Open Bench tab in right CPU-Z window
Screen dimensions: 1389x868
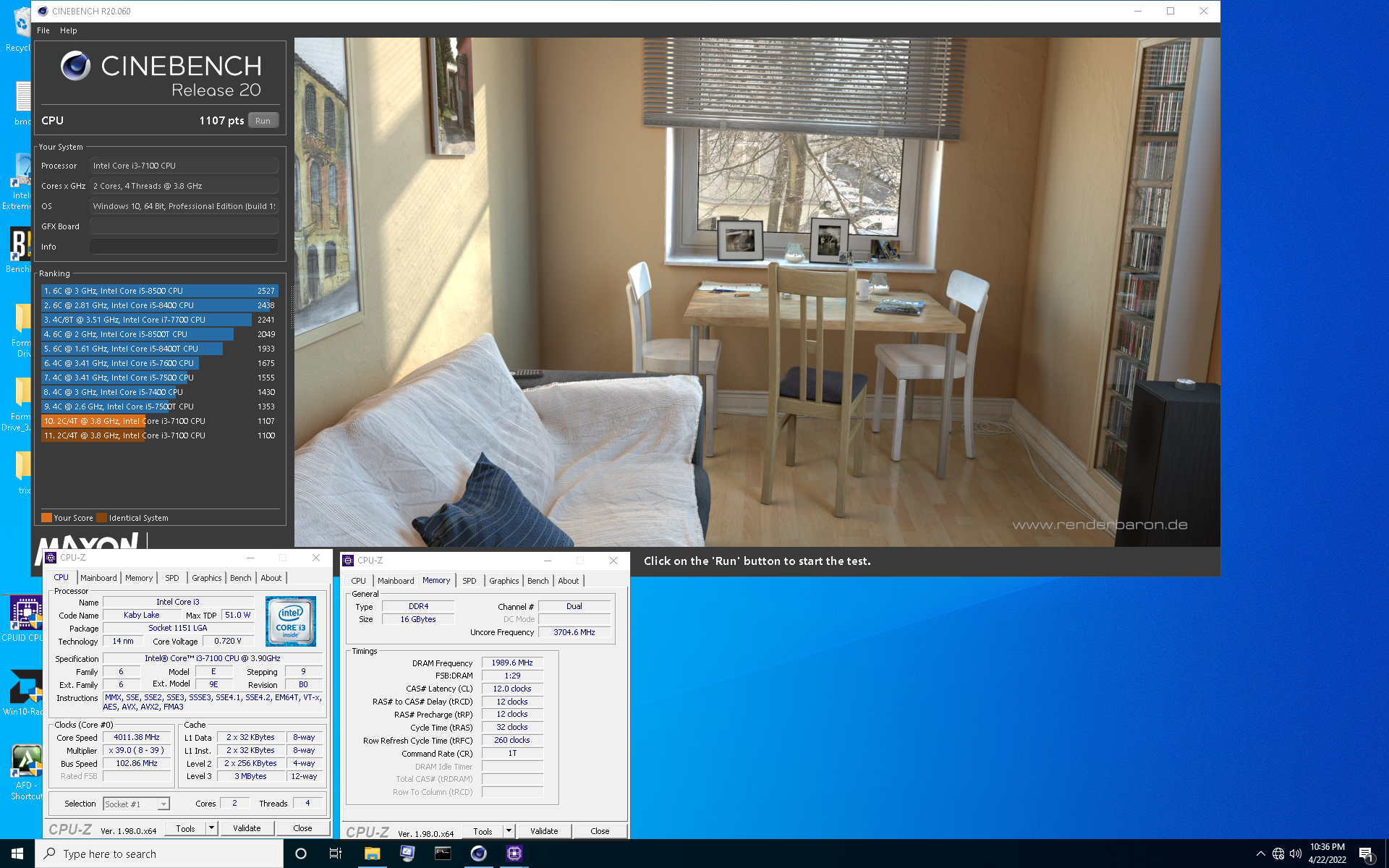pos(538,581)
